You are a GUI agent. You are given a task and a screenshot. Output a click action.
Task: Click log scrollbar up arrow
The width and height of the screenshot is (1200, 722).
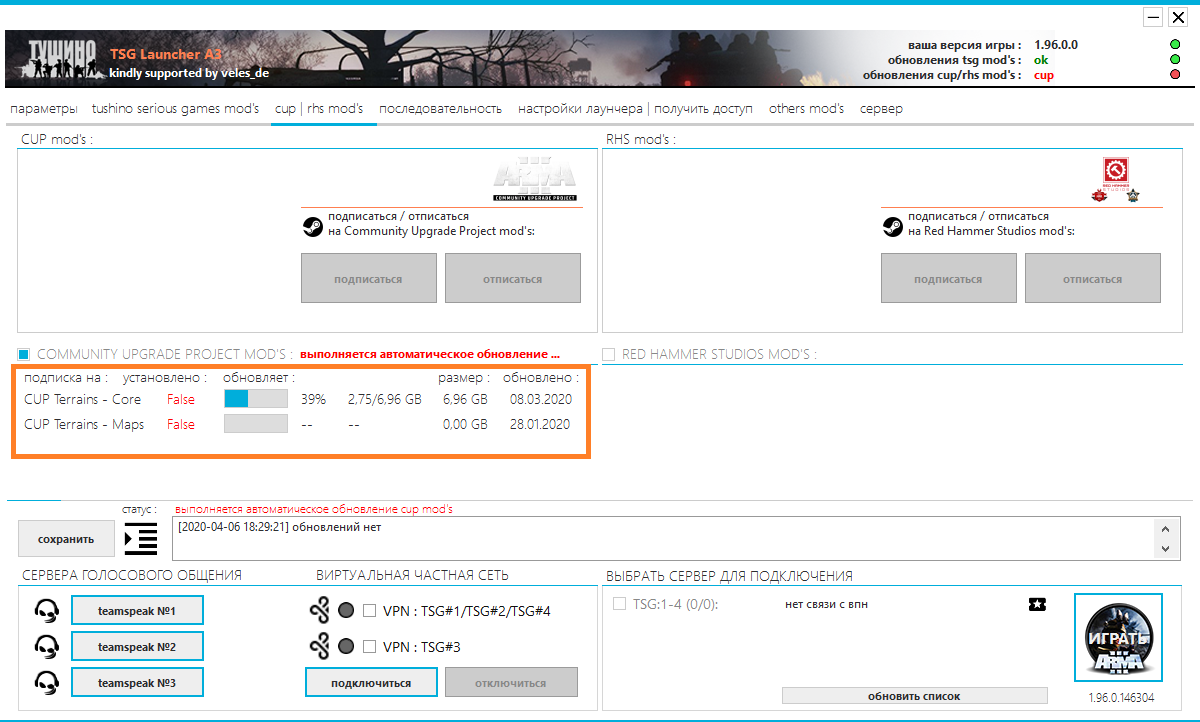coord(1166,528)
